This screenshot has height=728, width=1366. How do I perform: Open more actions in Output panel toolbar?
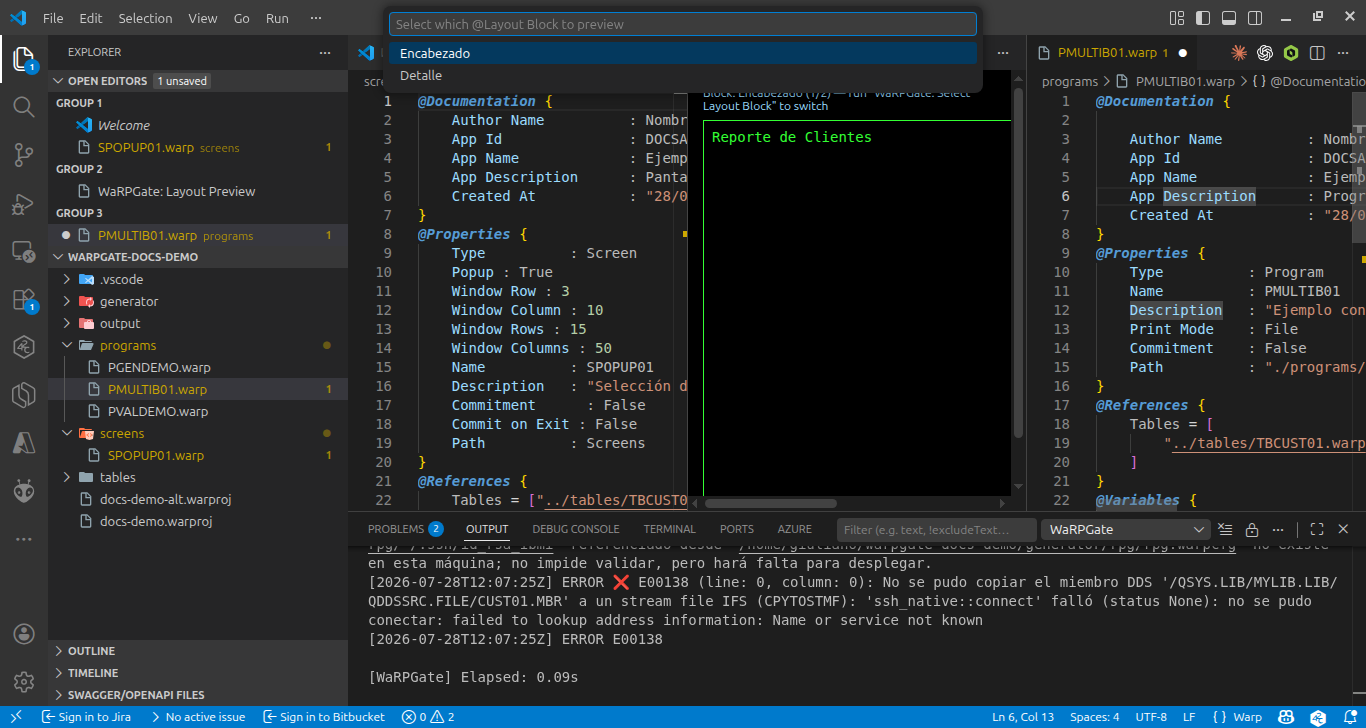tap(1277, 529)
